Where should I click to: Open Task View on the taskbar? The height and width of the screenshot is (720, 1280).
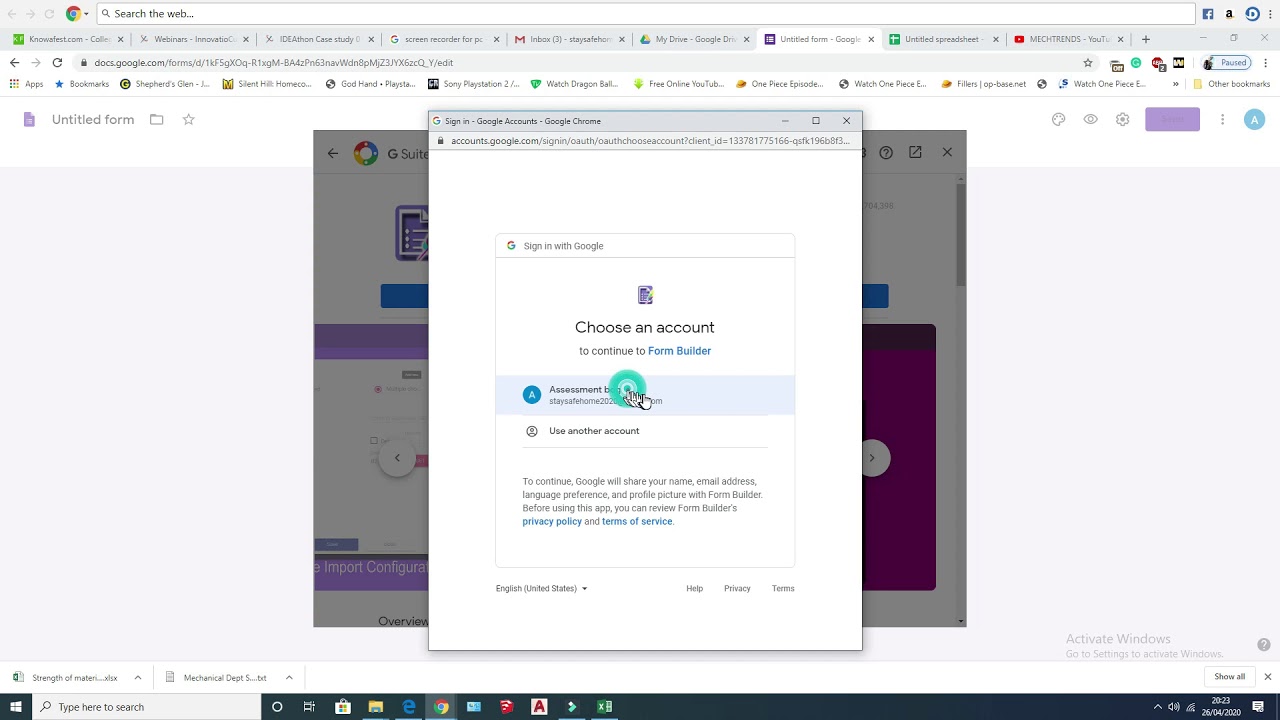[x=309, y=707]
